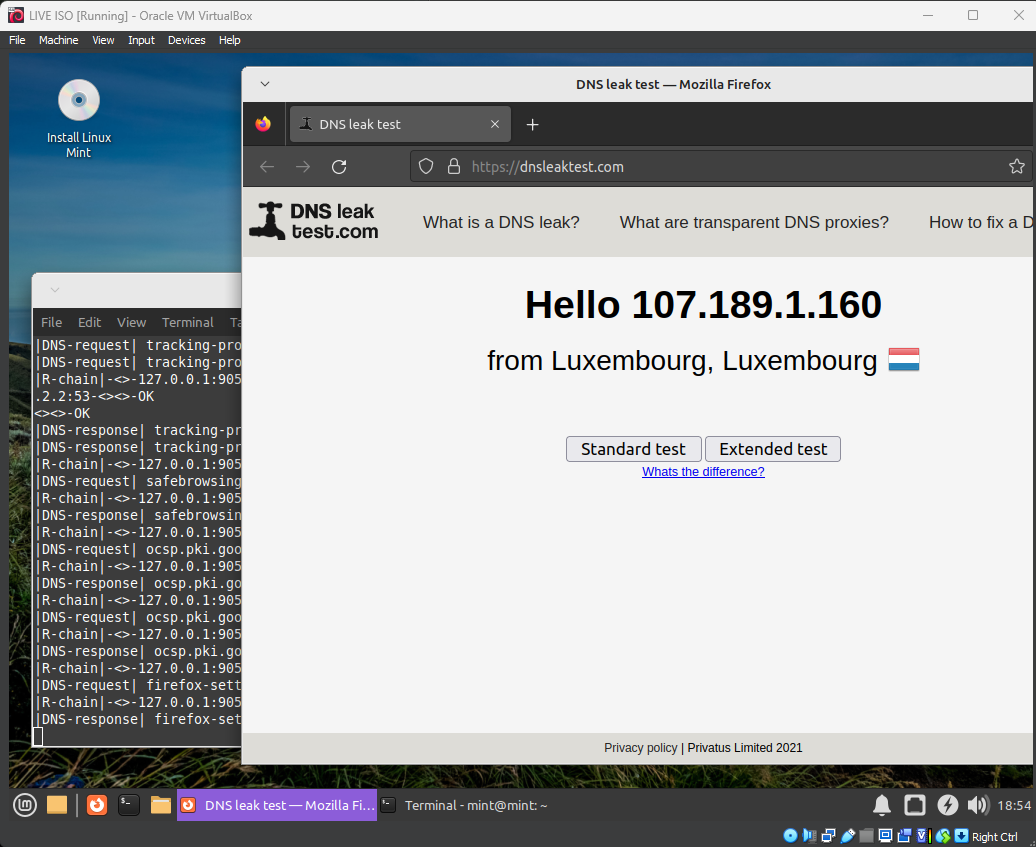Open the Install Linux Mint desktop icon
Viewport: 1036px width, 847px height.
coord(79,119)
